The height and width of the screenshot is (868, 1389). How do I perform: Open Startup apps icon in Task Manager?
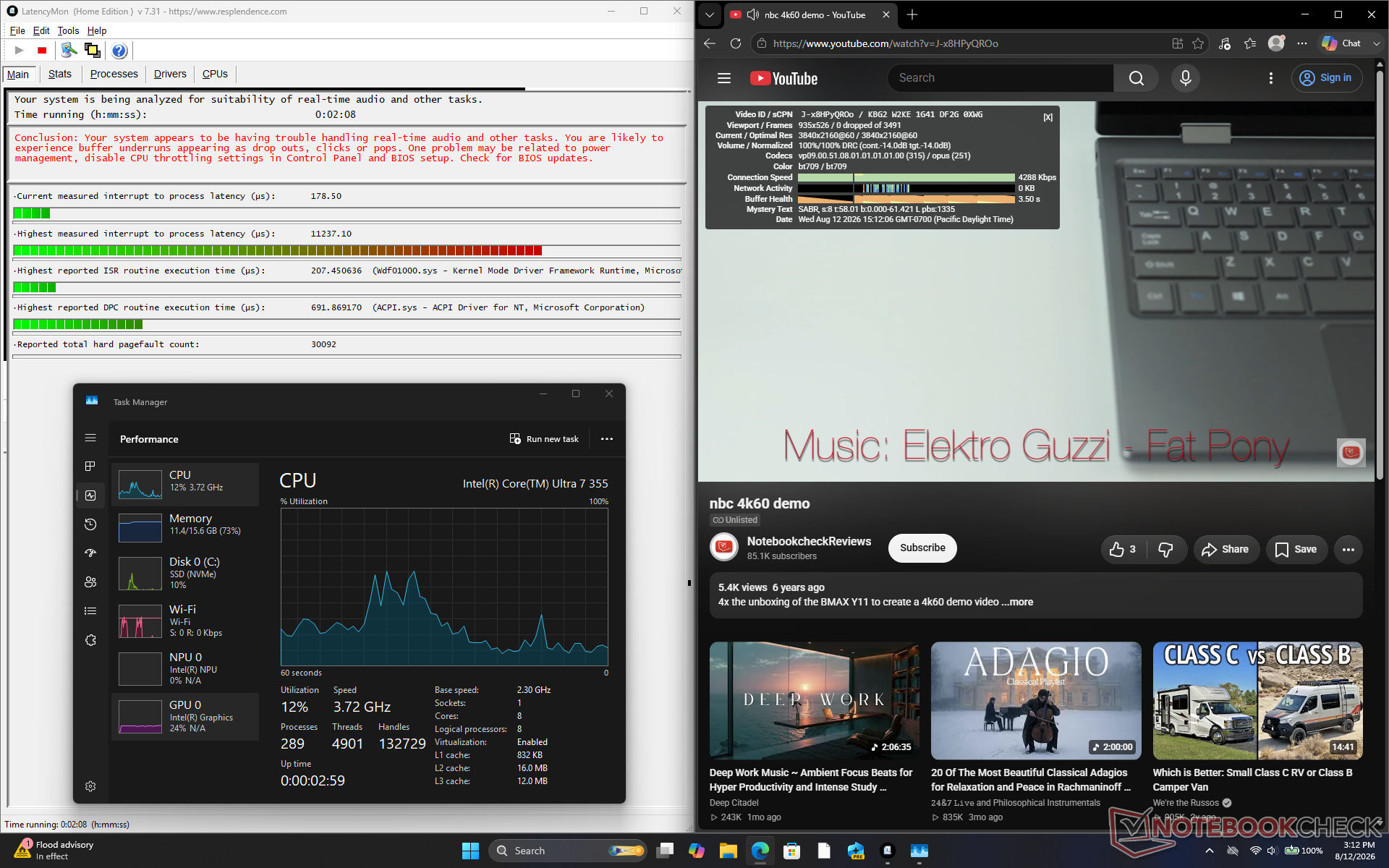coord(90,553)
